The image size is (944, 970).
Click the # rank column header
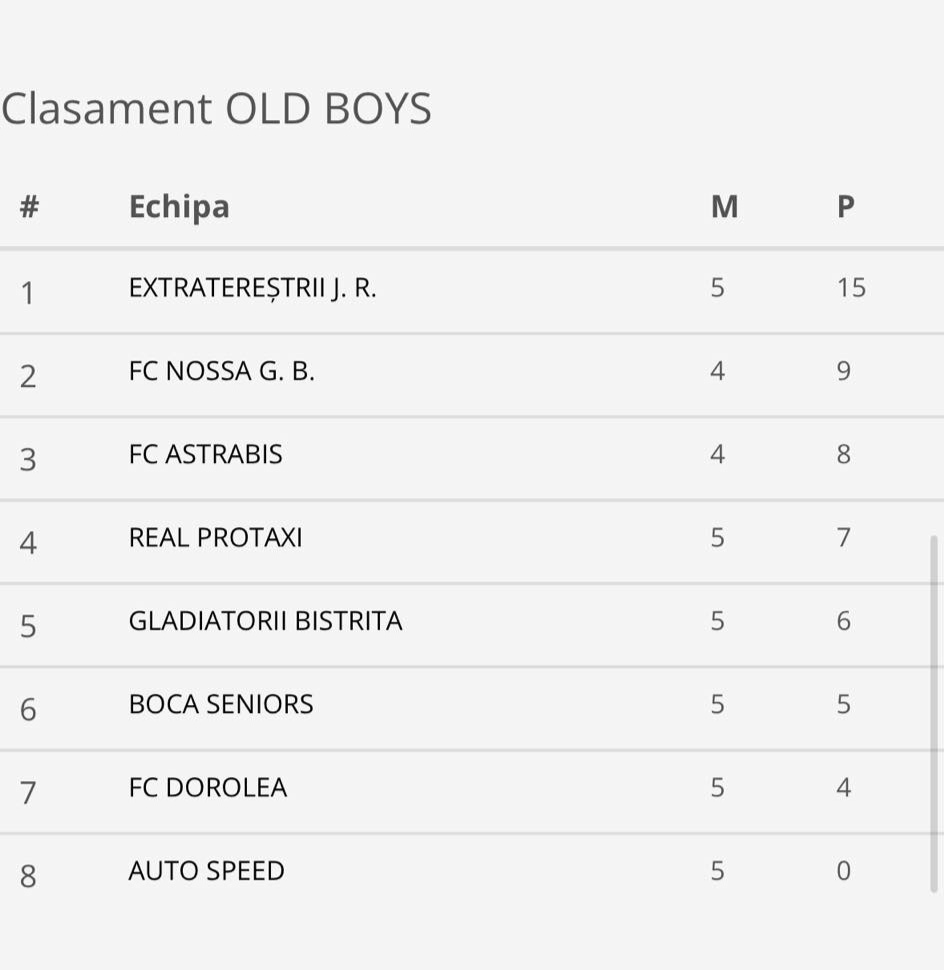coord(29,207)
